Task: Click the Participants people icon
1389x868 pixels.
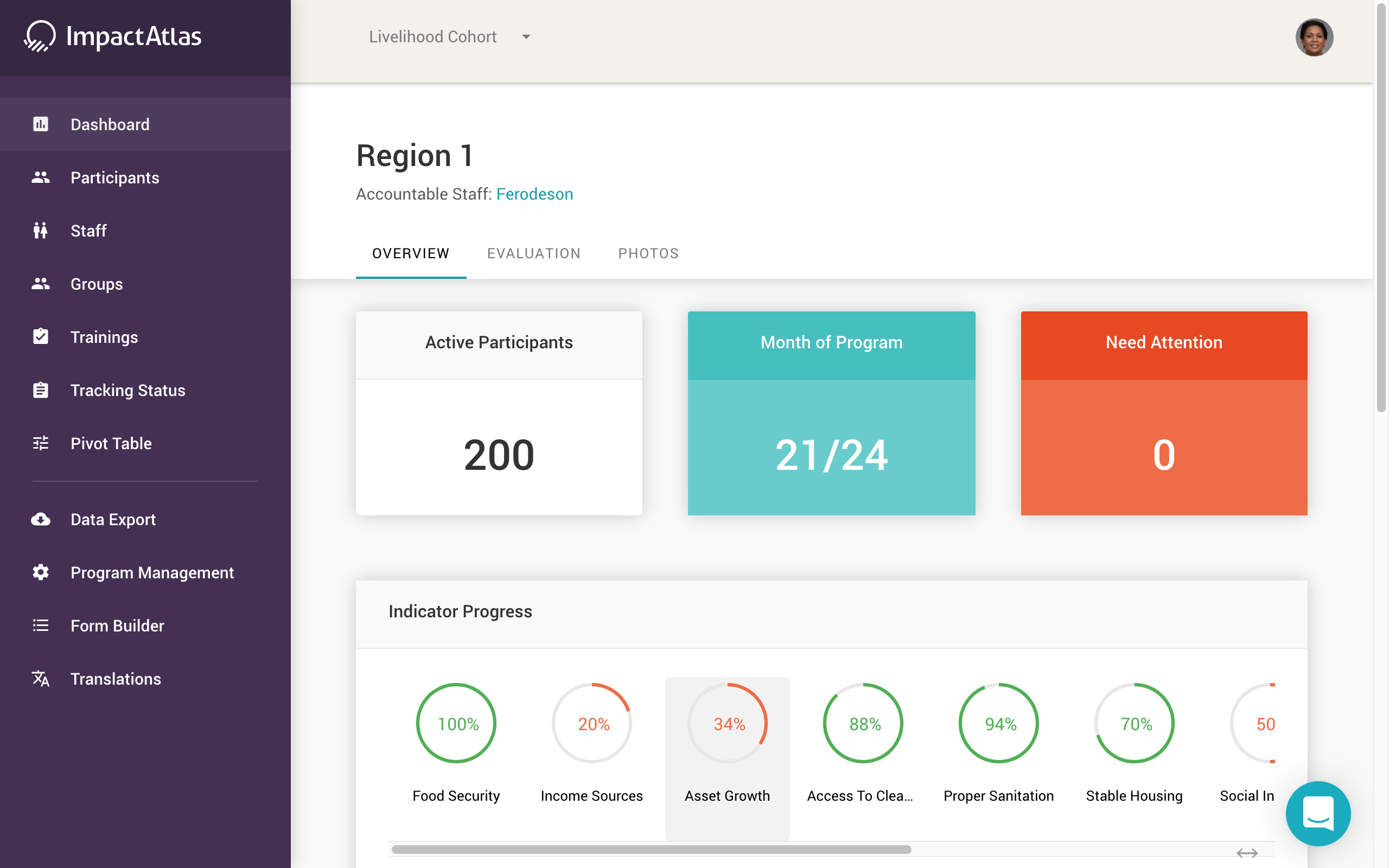Action: (40, 177)
